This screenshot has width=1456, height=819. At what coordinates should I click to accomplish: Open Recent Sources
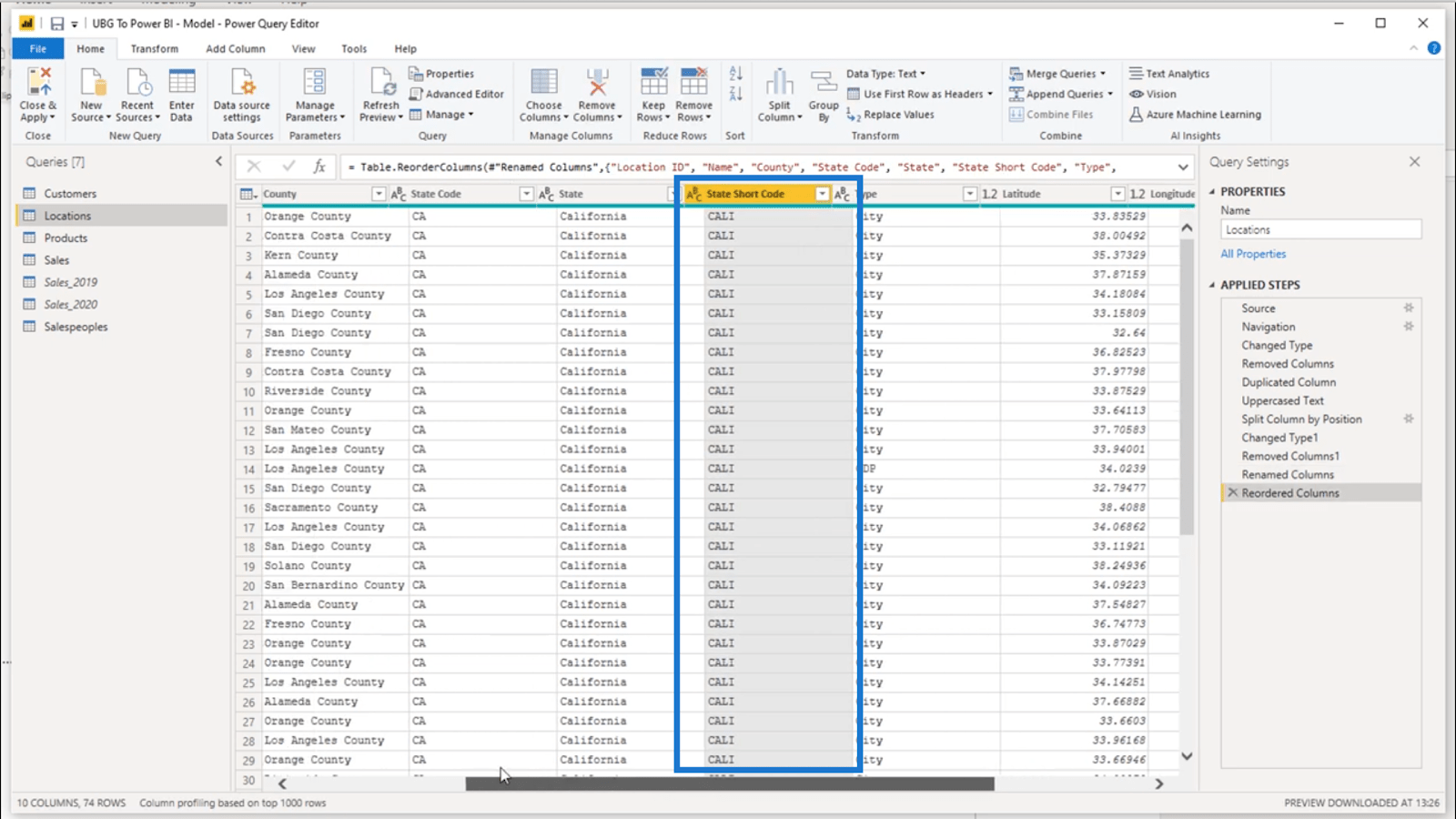pyautogui.click(x=137, y=95)
